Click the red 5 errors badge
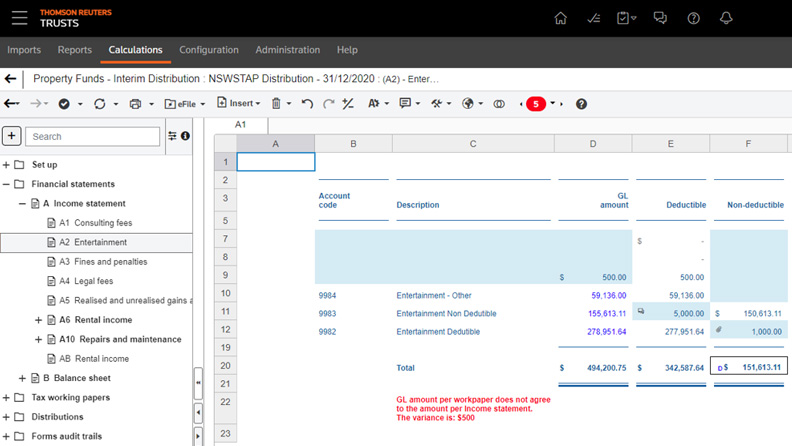The width and height of the screenshot is (792, 446). tap(536, 103)
